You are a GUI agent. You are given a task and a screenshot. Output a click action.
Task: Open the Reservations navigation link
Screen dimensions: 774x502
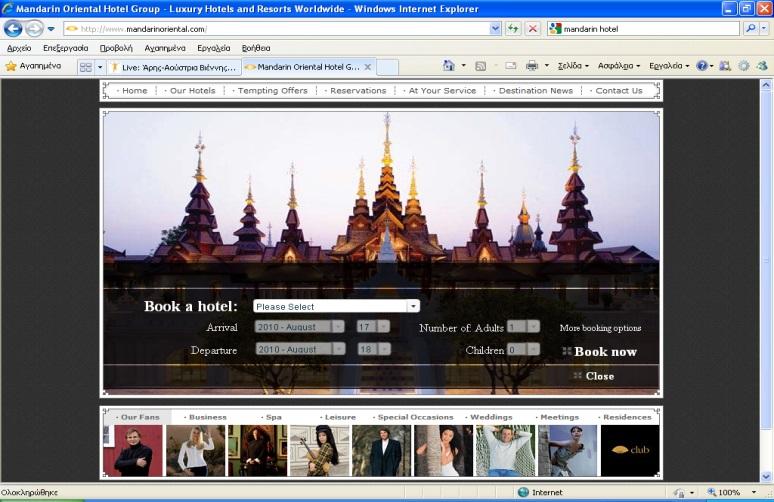click(358, 91)
